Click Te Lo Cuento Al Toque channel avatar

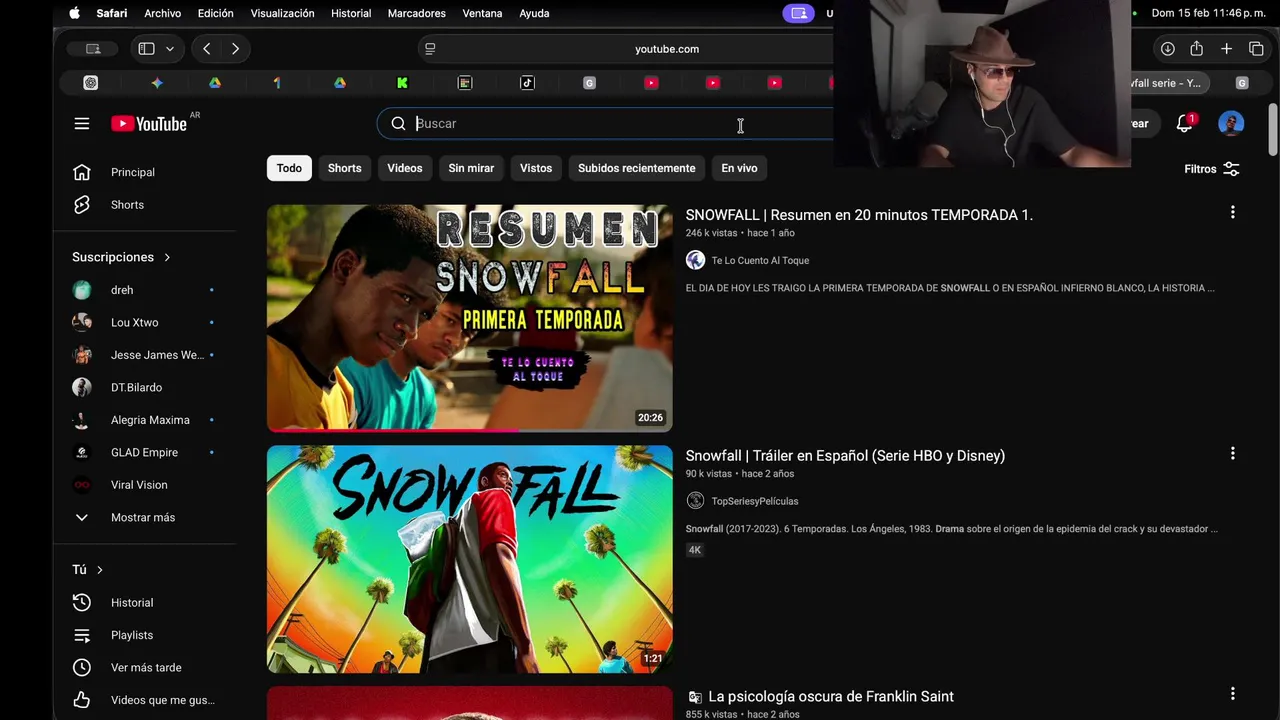[695, 260]
